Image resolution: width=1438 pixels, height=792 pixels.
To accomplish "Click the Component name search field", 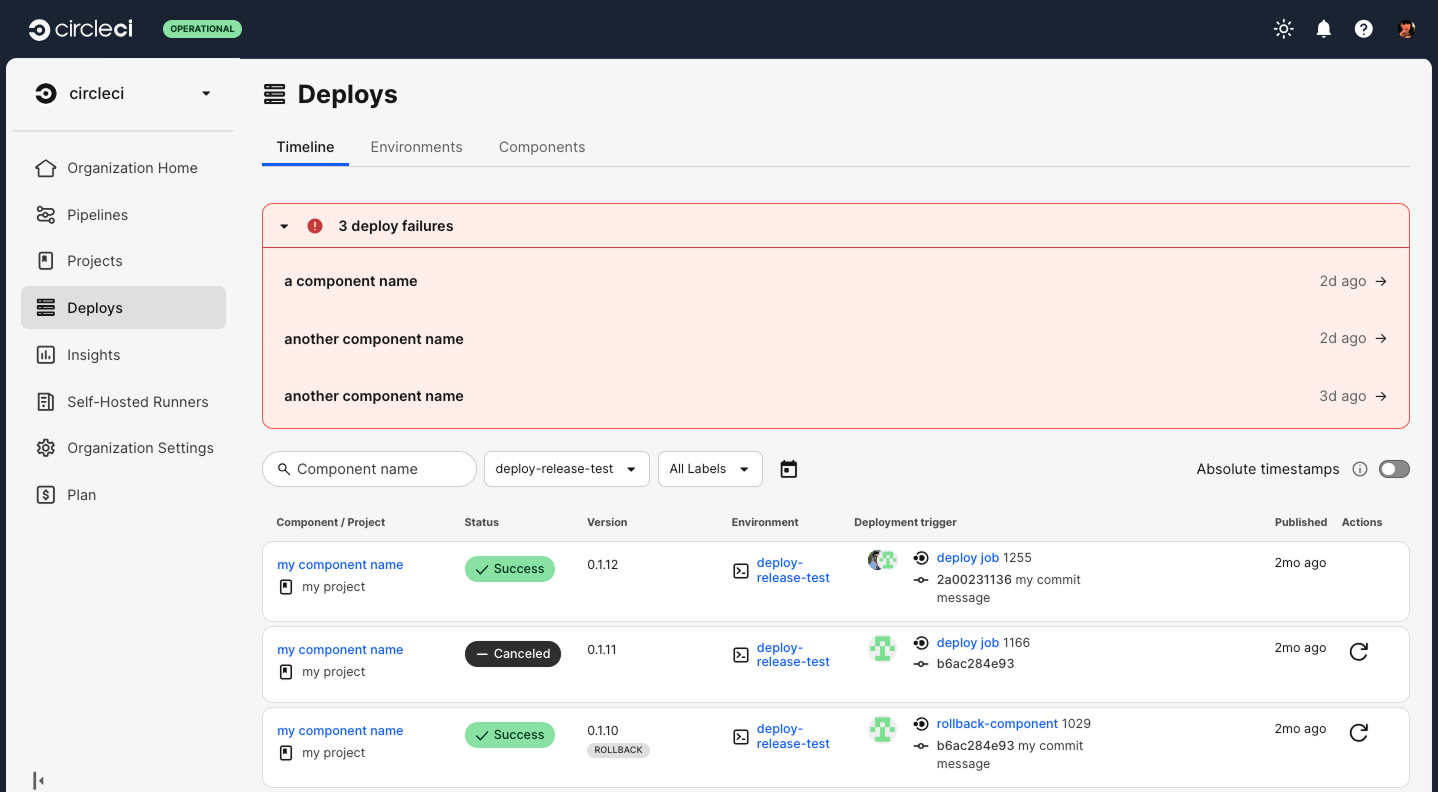I will click(370, 469).
